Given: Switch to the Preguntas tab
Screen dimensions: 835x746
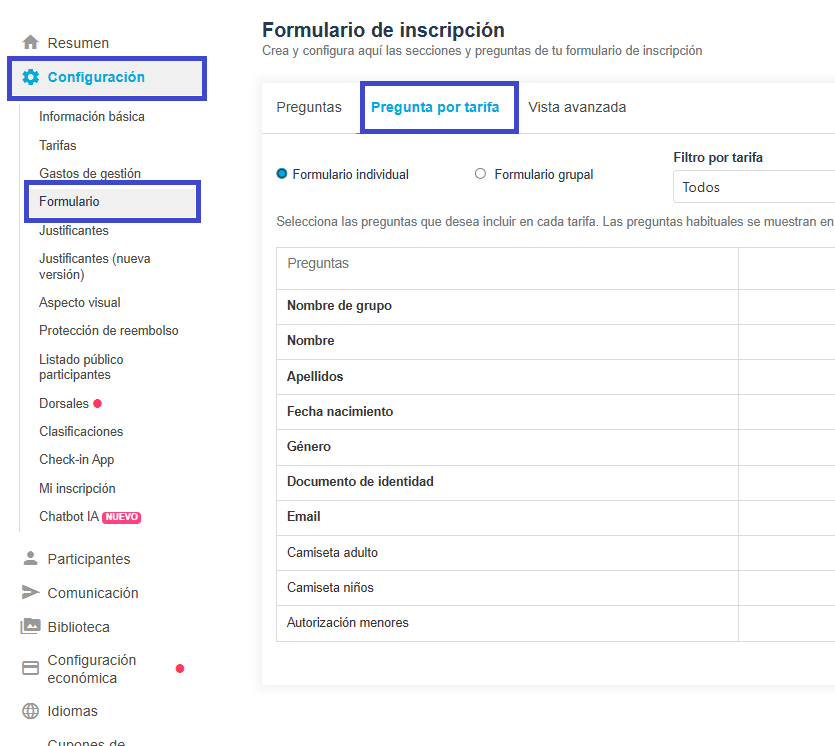Looking at the screenshot, I should point(309,107).
